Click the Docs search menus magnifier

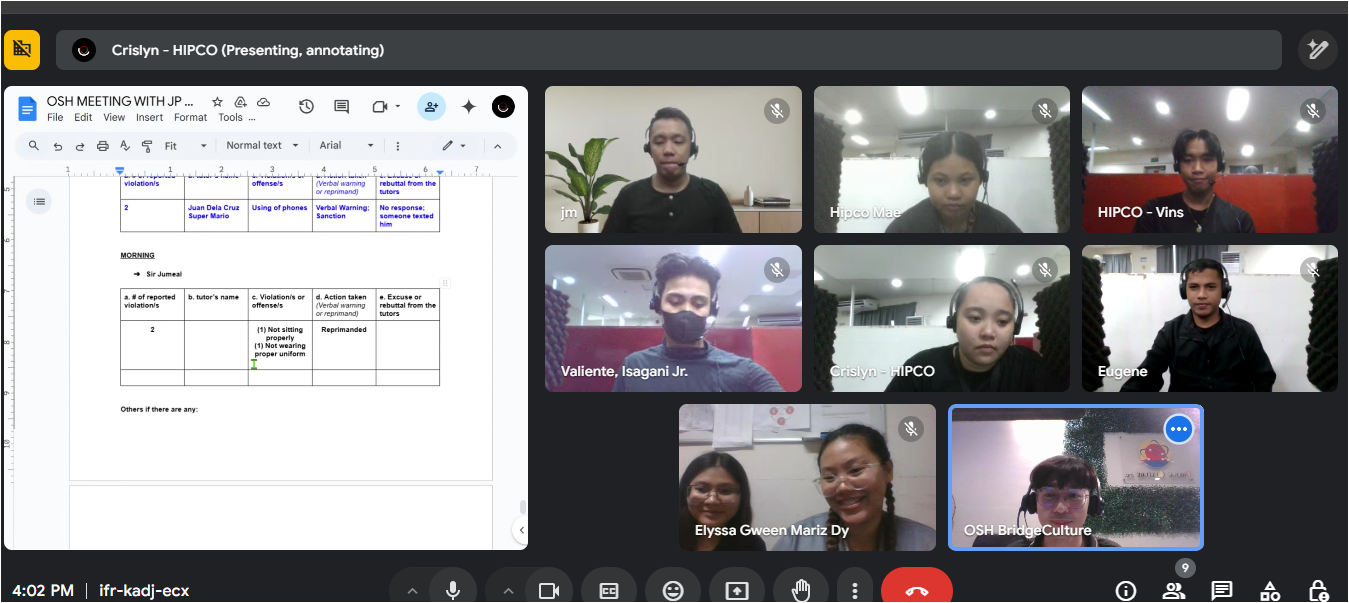coord(34,146)
